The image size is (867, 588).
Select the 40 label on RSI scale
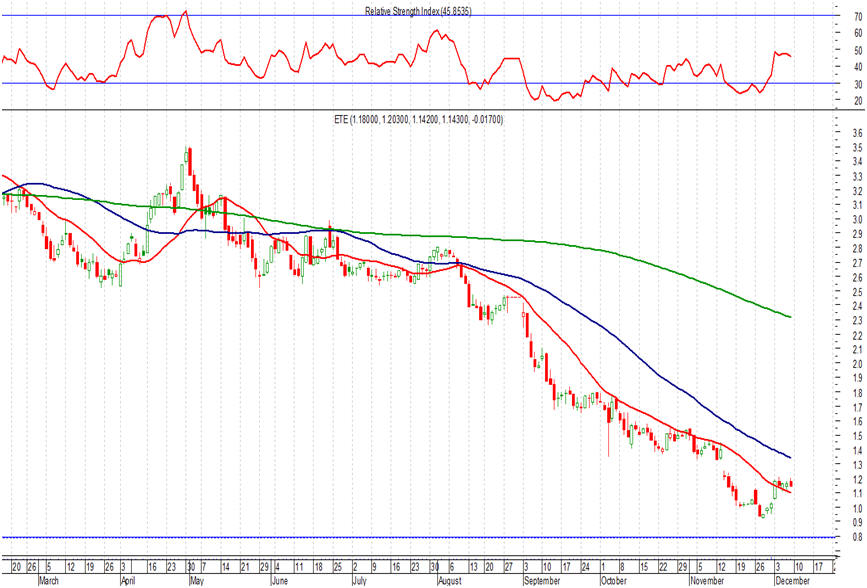858,67
